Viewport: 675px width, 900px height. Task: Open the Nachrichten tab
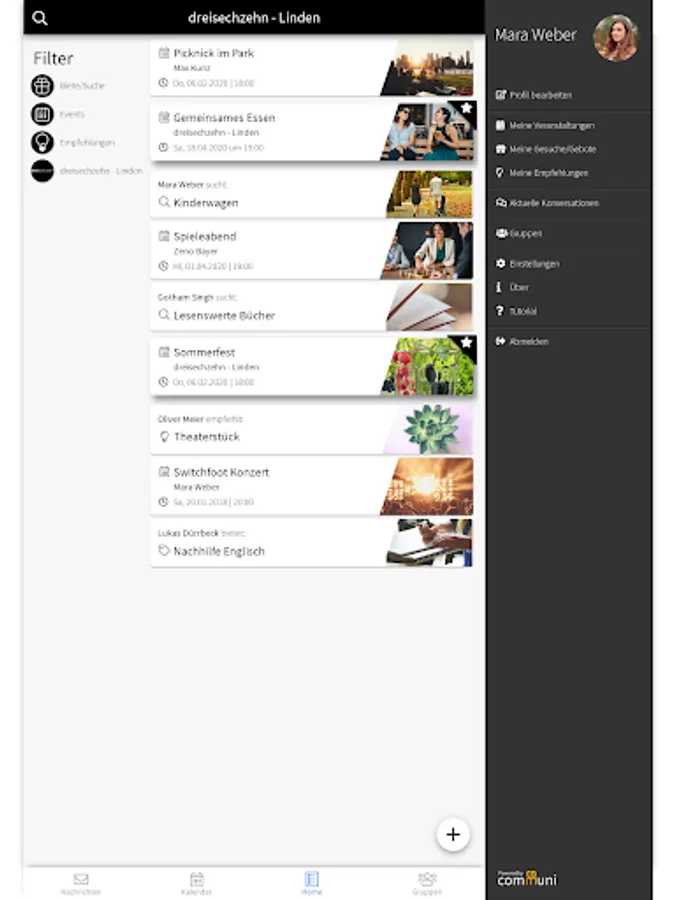point(81,883)
